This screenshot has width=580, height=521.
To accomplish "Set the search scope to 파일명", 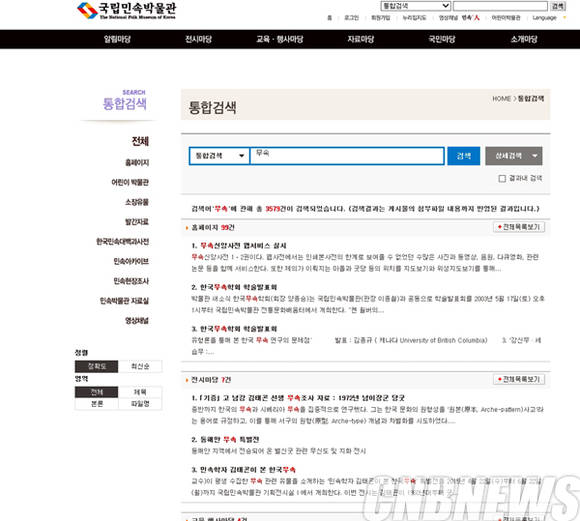I will (140, 404).
